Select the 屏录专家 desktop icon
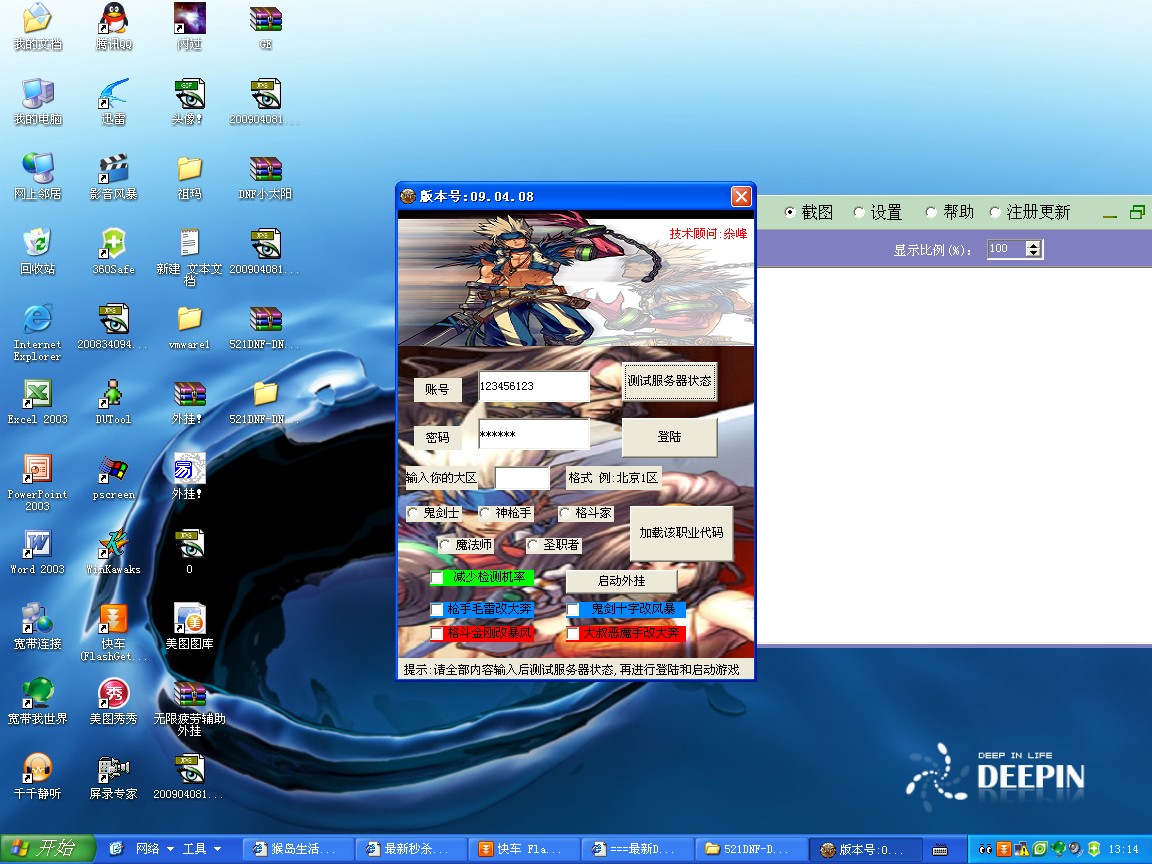Image resolution: width=1152 pixels, height=864 pixels. (113, 776)
